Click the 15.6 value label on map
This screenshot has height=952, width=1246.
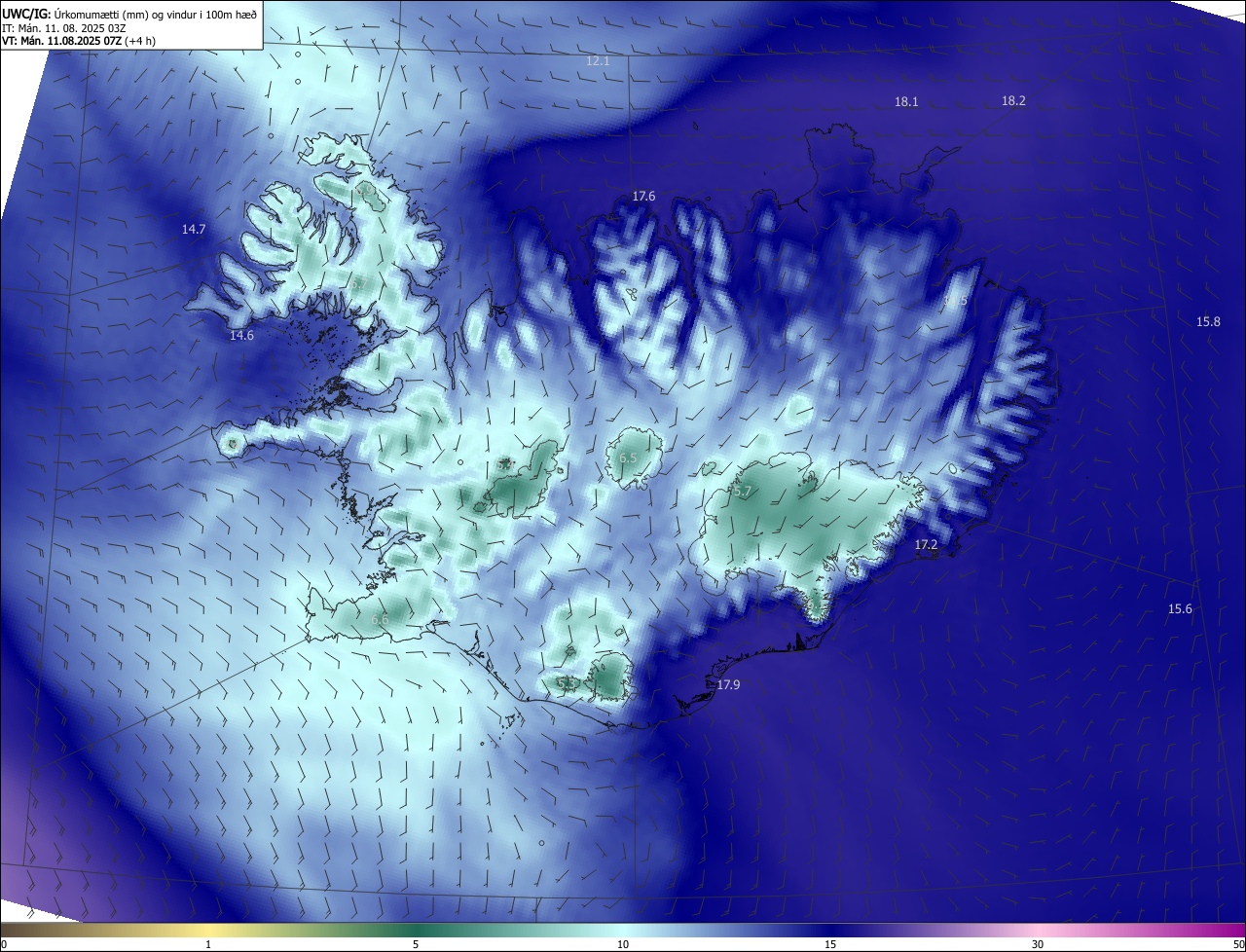point(1180,608)
